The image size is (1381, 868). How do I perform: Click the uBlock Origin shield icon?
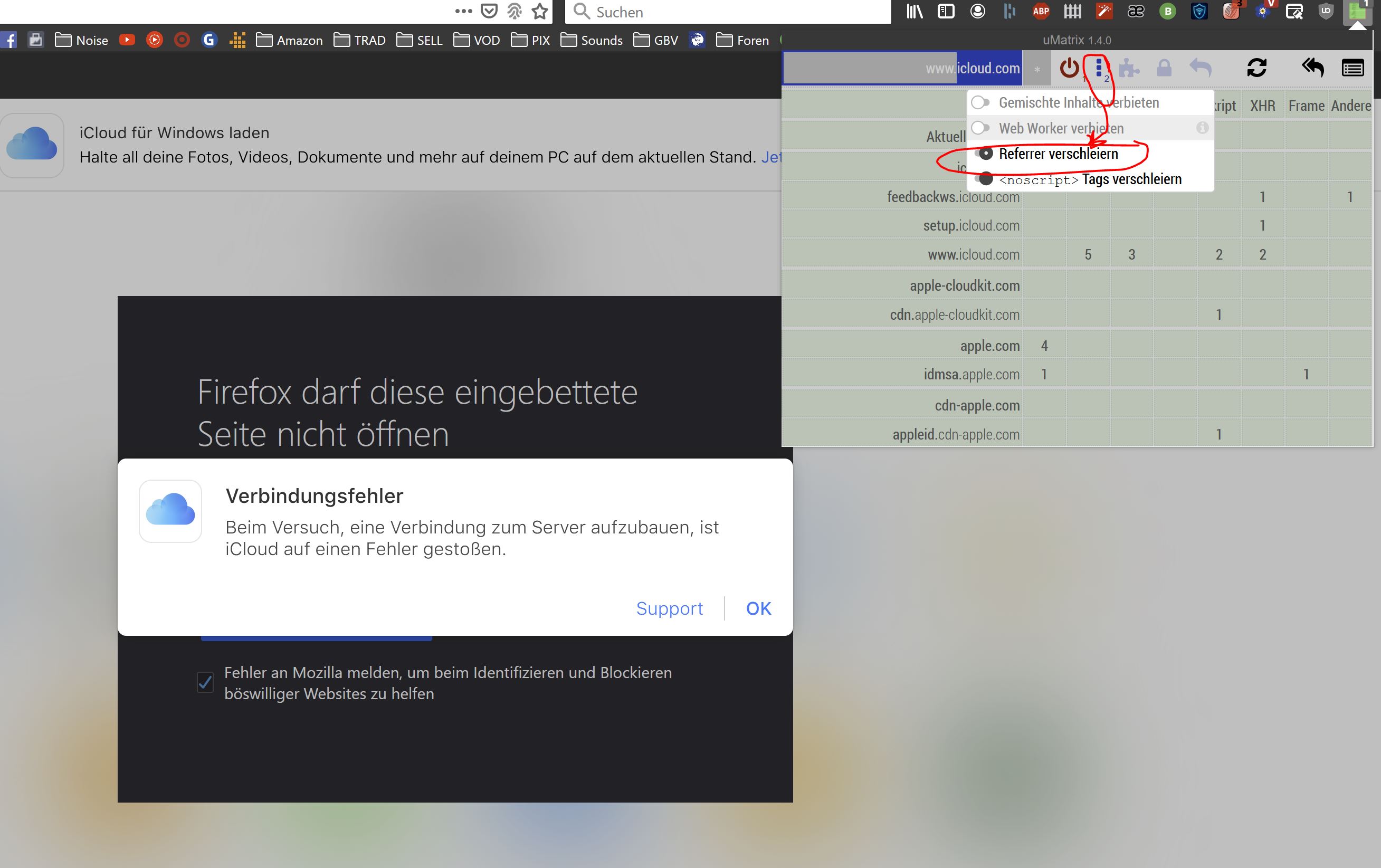point(1326,12)
